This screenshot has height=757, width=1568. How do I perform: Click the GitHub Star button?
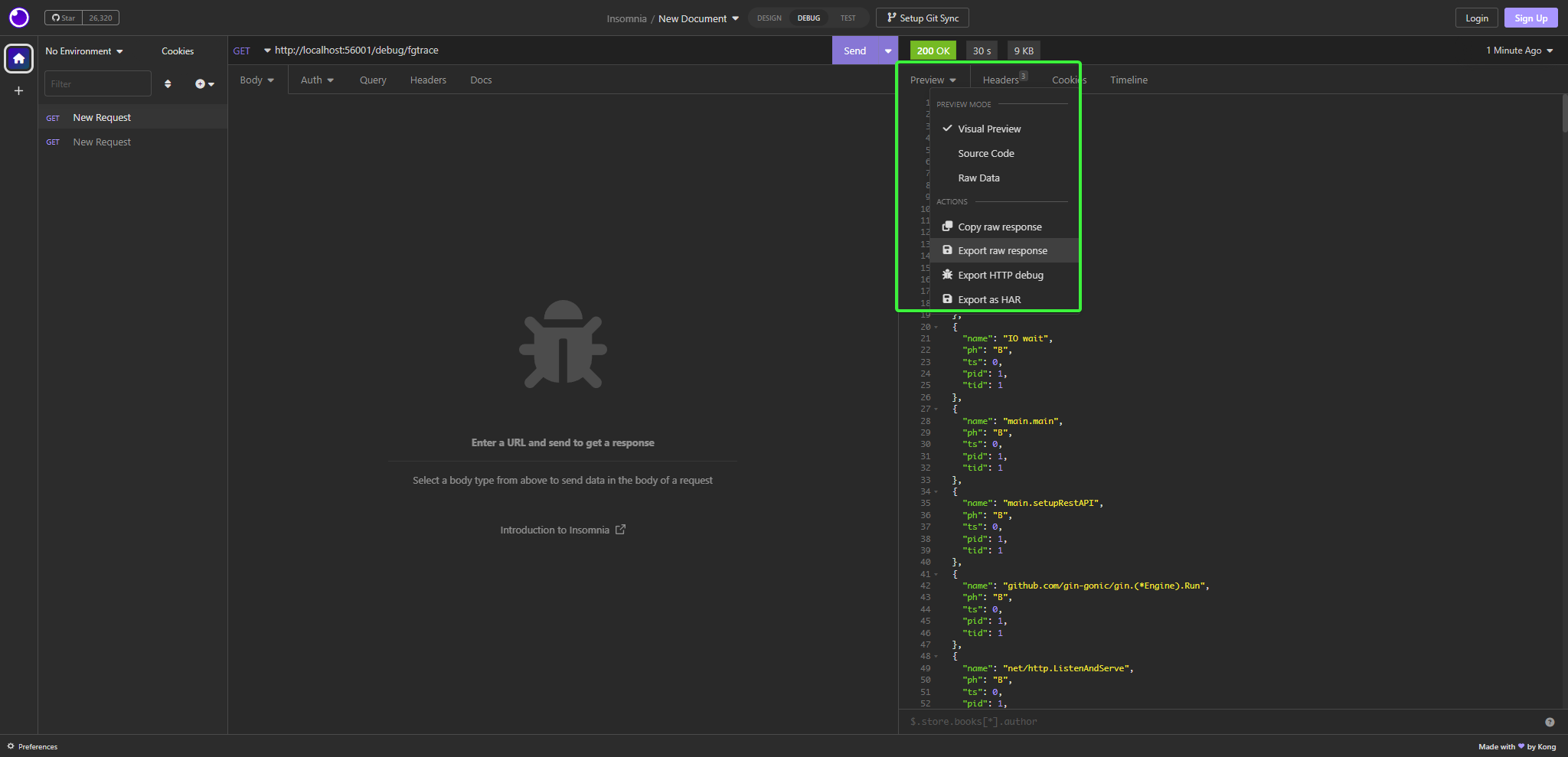click(x=64, y=18)
